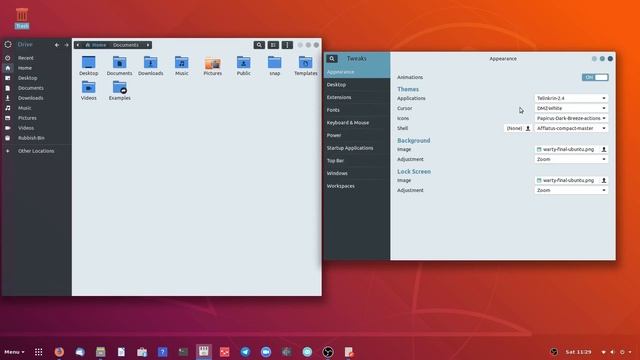Open the Software store bag icon in taskbar
640x360 pixels.
(142, 352)
